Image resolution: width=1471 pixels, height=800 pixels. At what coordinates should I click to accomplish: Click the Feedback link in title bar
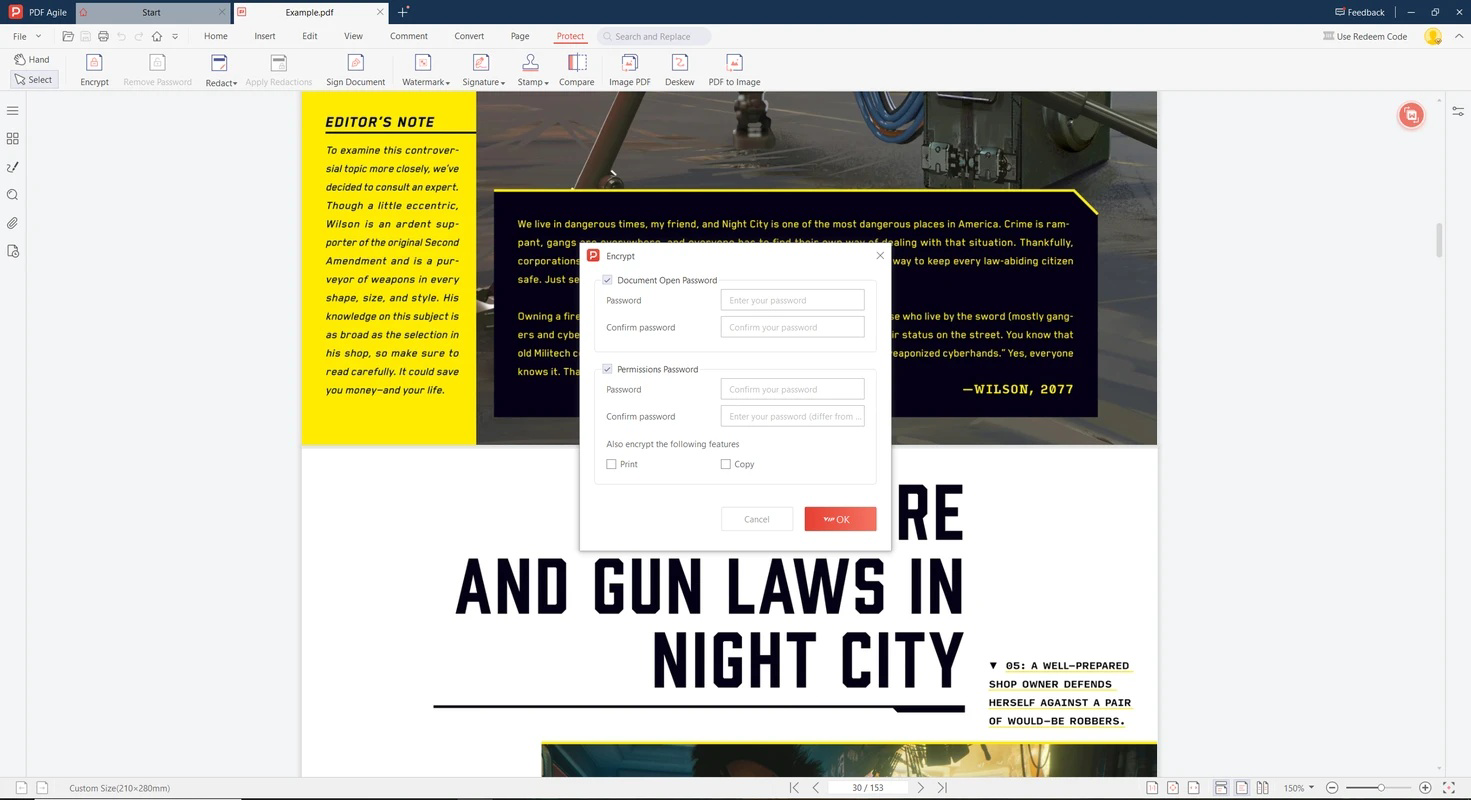coord(1360,12)
